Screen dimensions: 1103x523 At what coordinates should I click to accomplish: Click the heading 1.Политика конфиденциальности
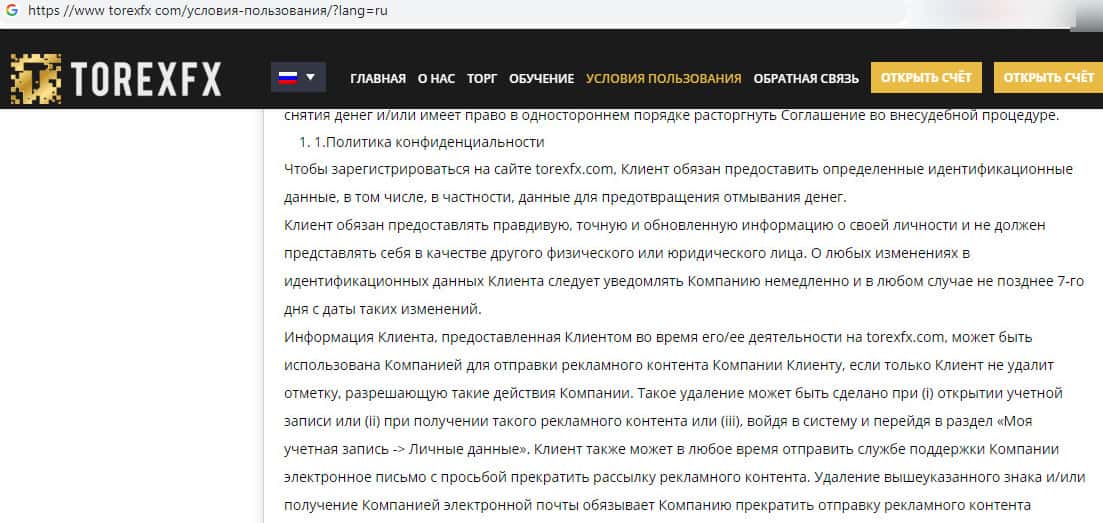click(x=429, y=142)
